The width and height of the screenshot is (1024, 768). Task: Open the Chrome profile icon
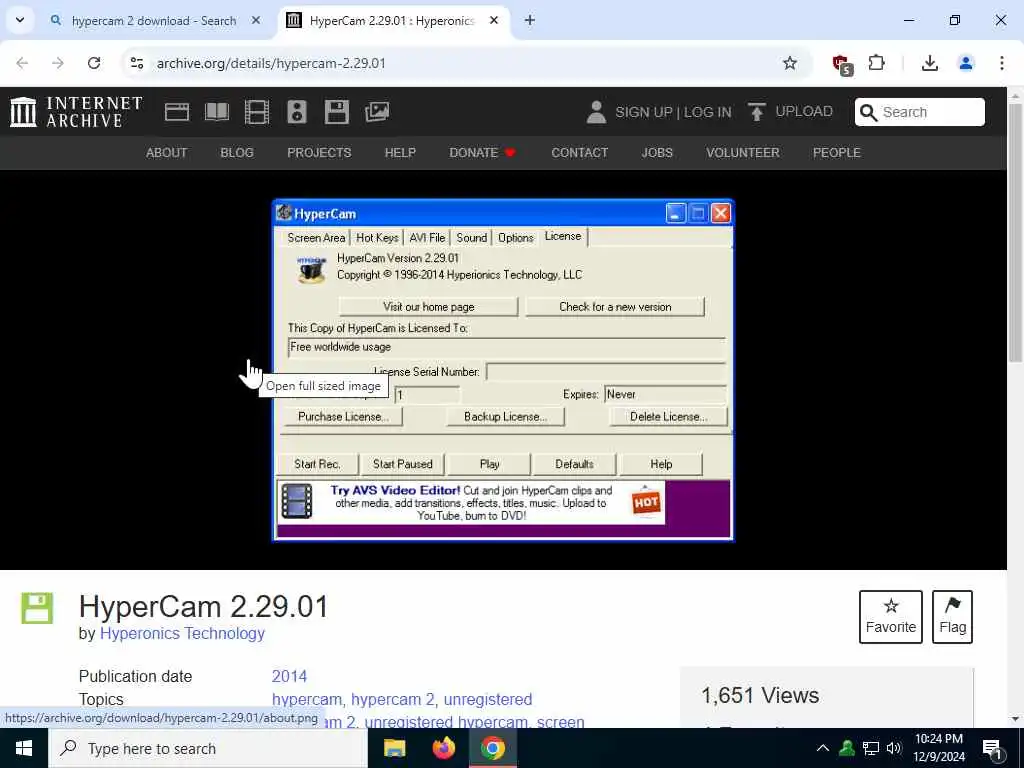tap(965, 63)
